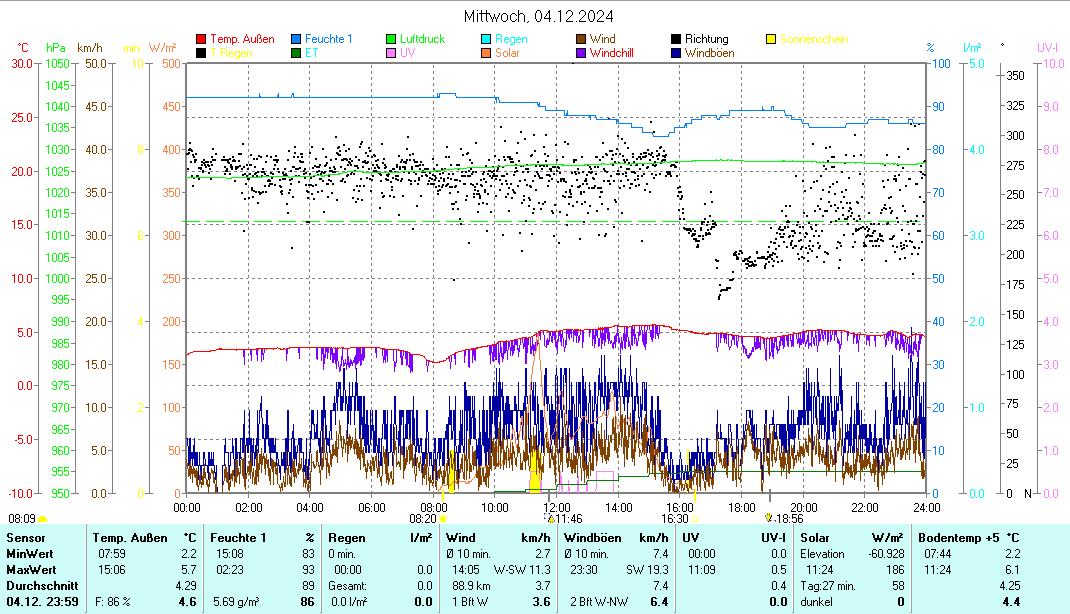
Task: Click the 11:46 marker under the time axis
Action: pos(564,518)
